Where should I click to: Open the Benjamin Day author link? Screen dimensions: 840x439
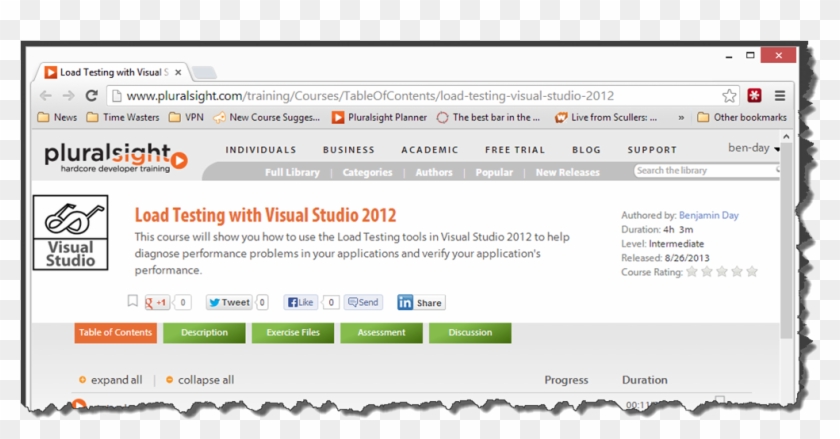[x=709, y=215]
